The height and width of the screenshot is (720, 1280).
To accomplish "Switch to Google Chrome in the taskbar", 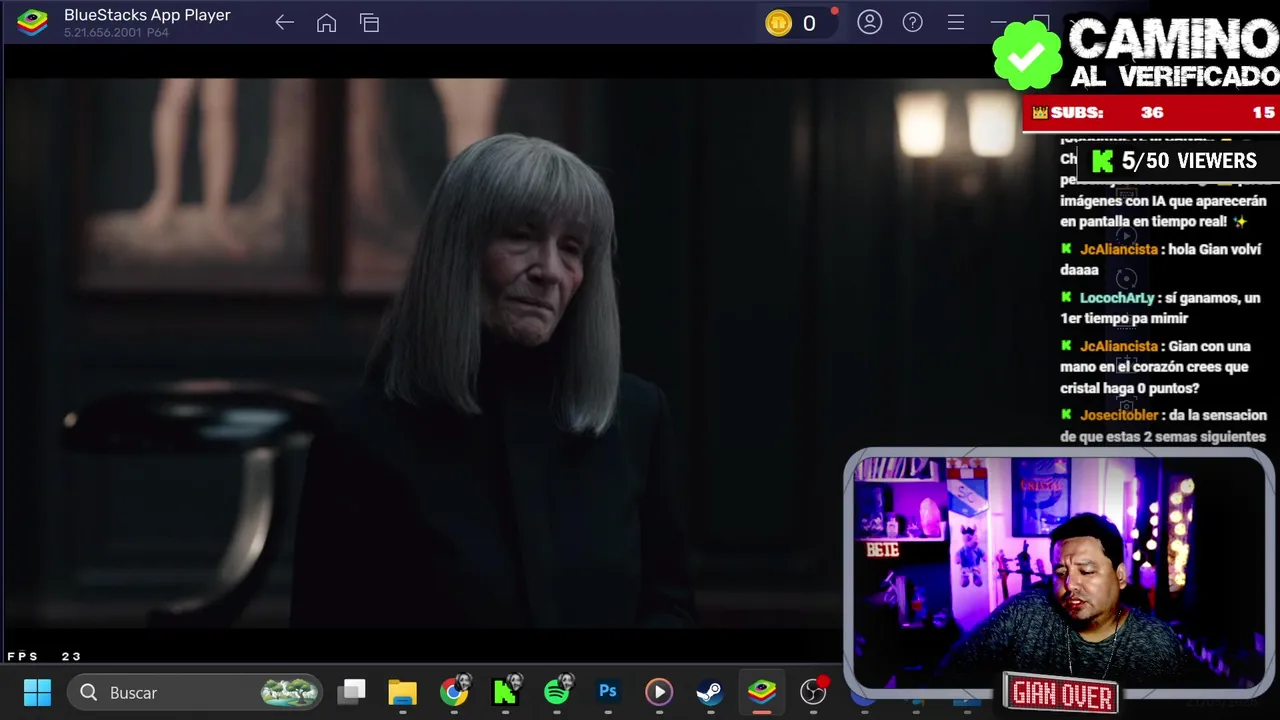I will (x=454, y=692).
